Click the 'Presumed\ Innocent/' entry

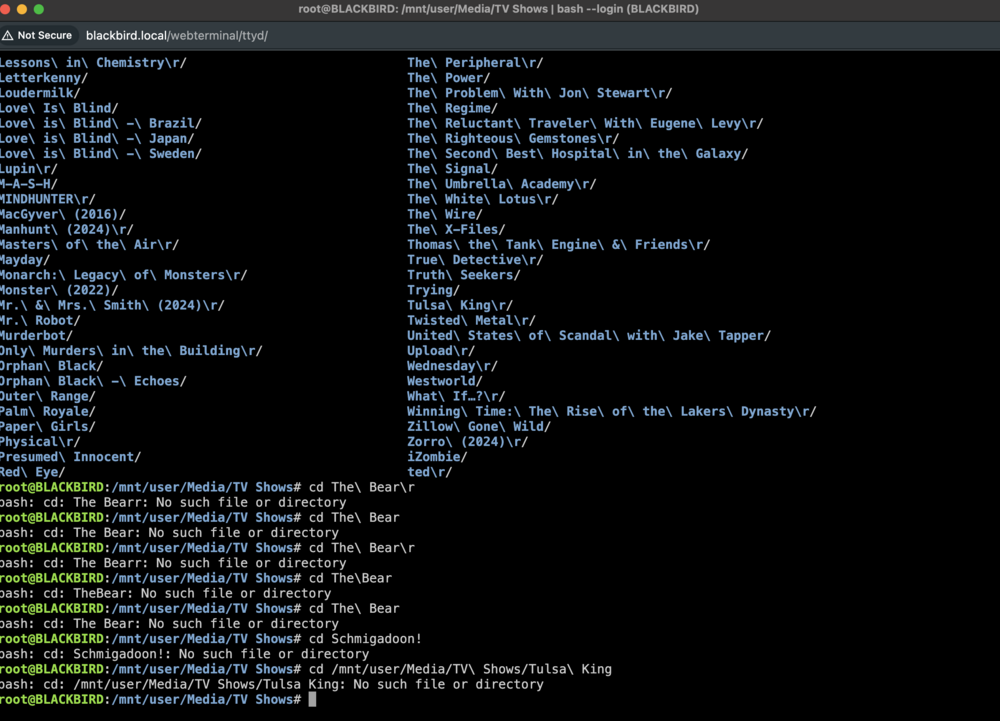point(70,457)
